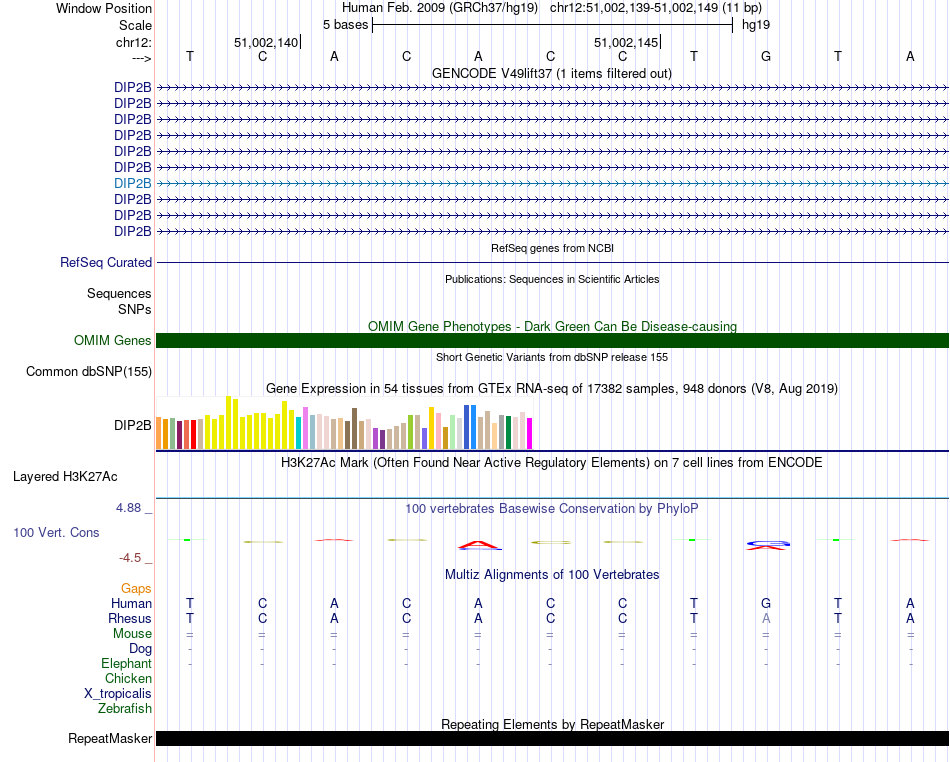Click the 100 Vert. Cons track label
Viewport: 950px width, 762px height.
tap(56, 532)
